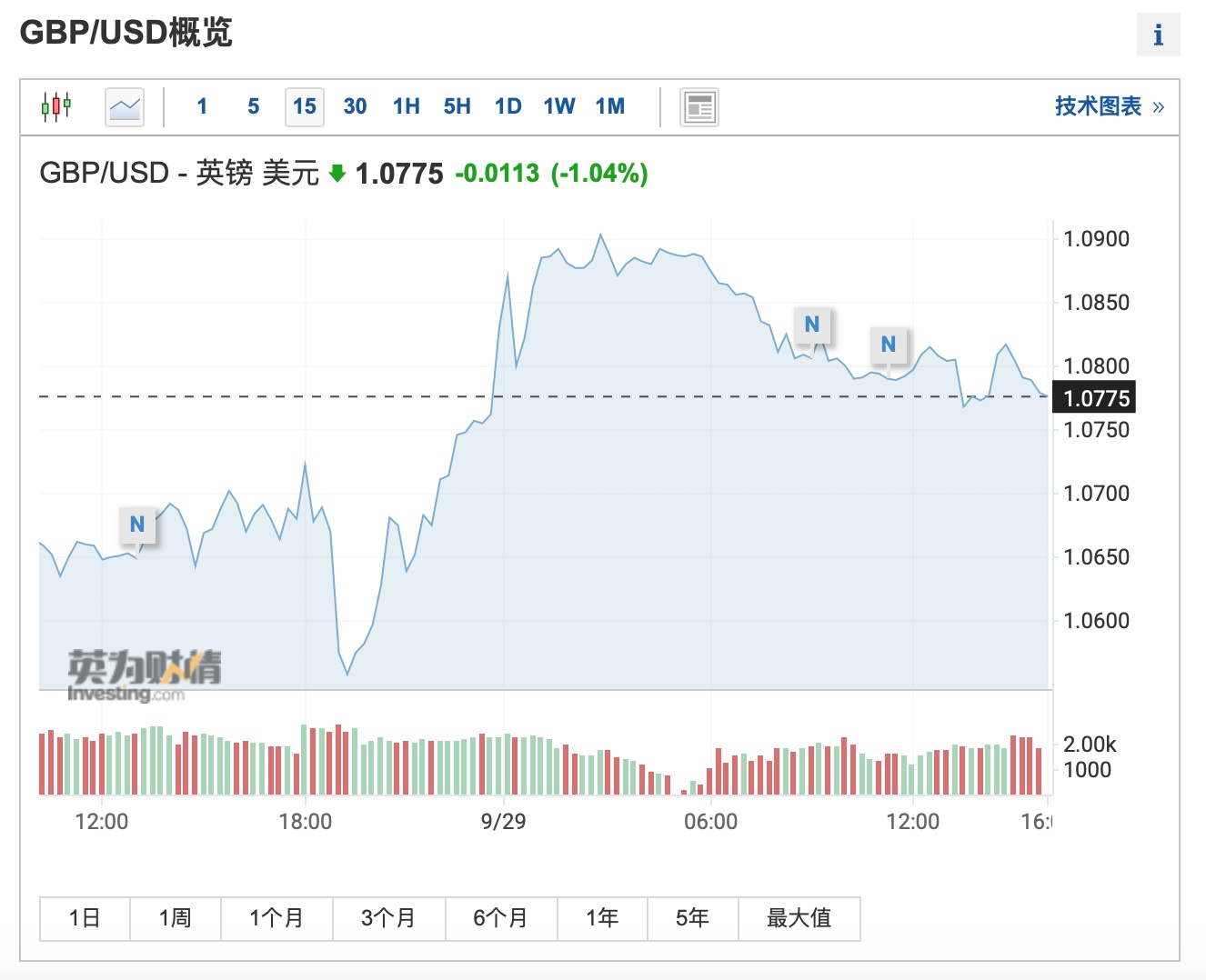Select the 5H interval

[457, 106]
